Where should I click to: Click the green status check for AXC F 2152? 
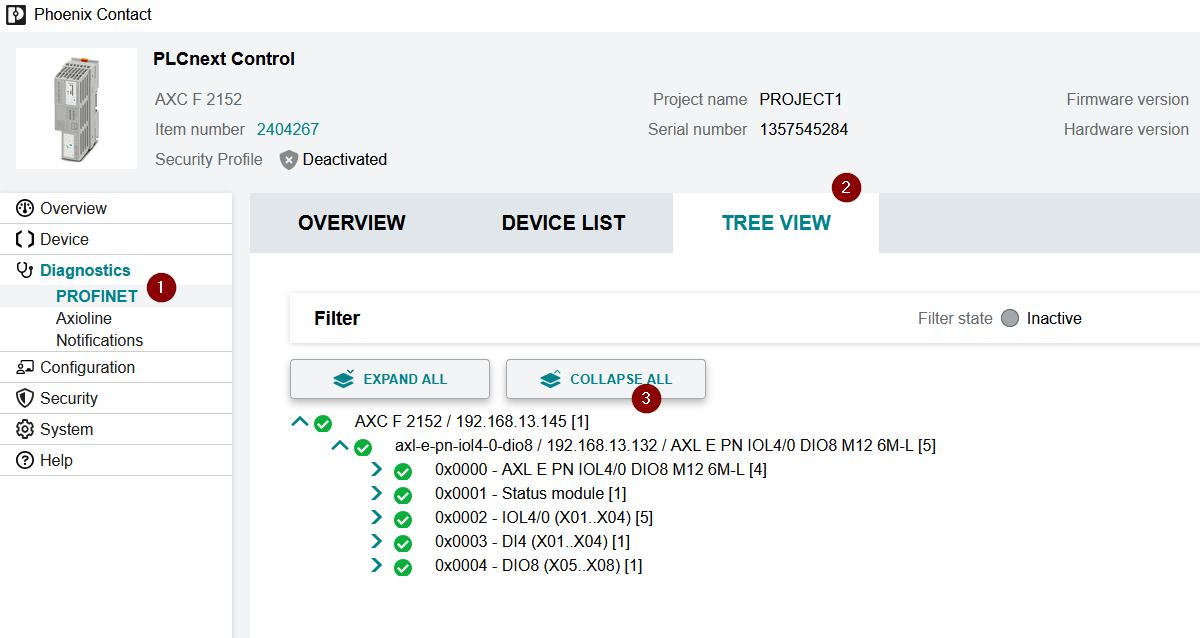coord(323,423)
